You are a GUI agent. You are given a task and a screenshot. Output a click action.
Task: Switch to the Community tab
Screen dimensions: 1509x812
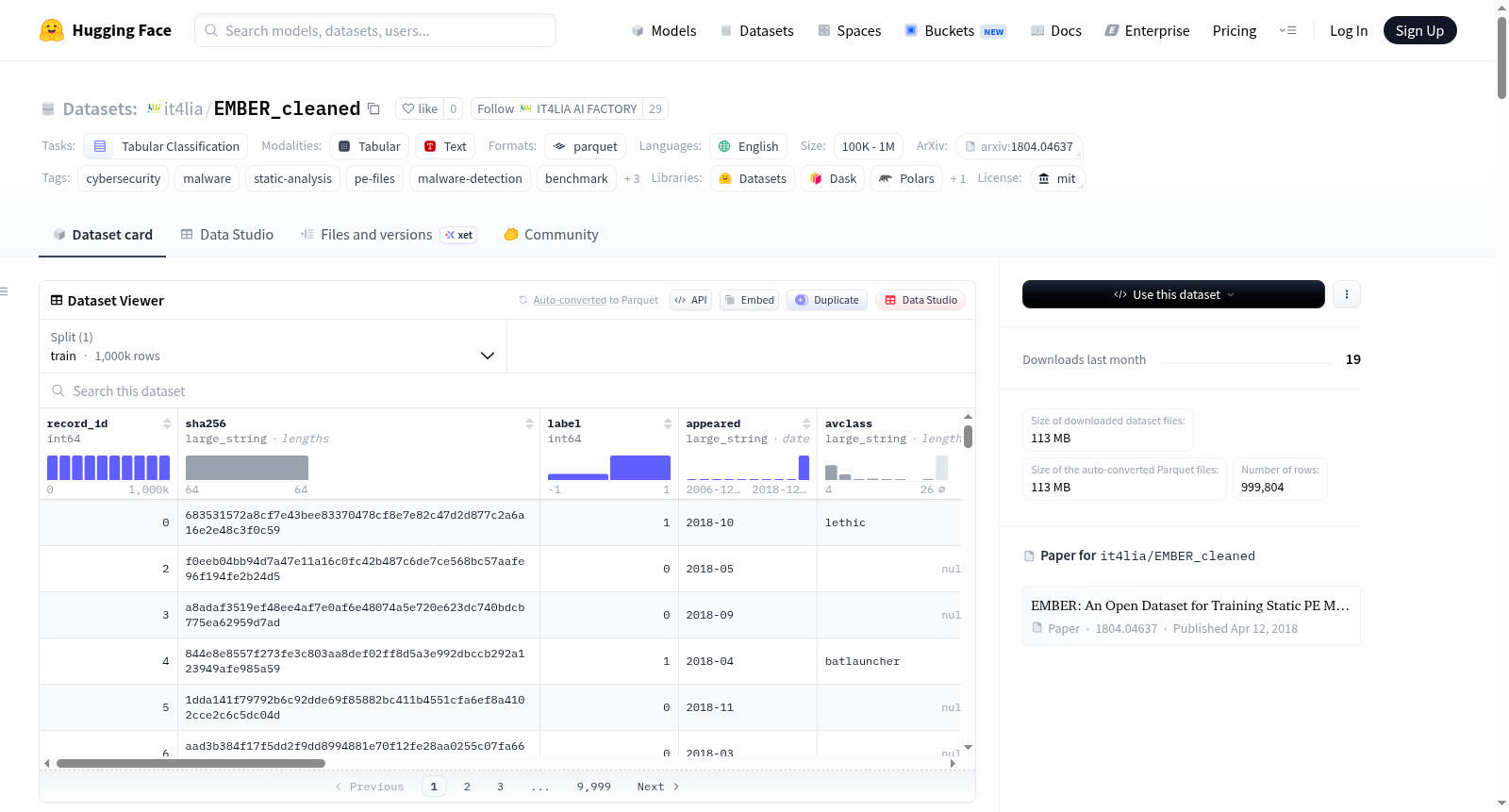(552, 235)
